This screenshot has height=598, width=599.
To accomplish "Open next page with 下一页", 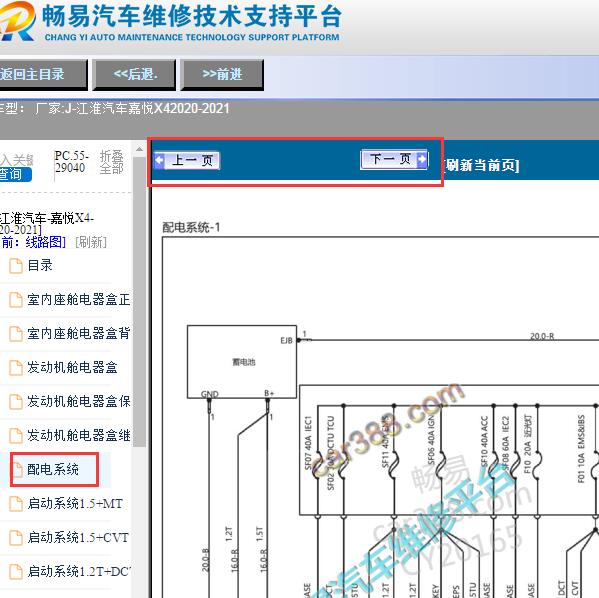I will tap(394, 159).
